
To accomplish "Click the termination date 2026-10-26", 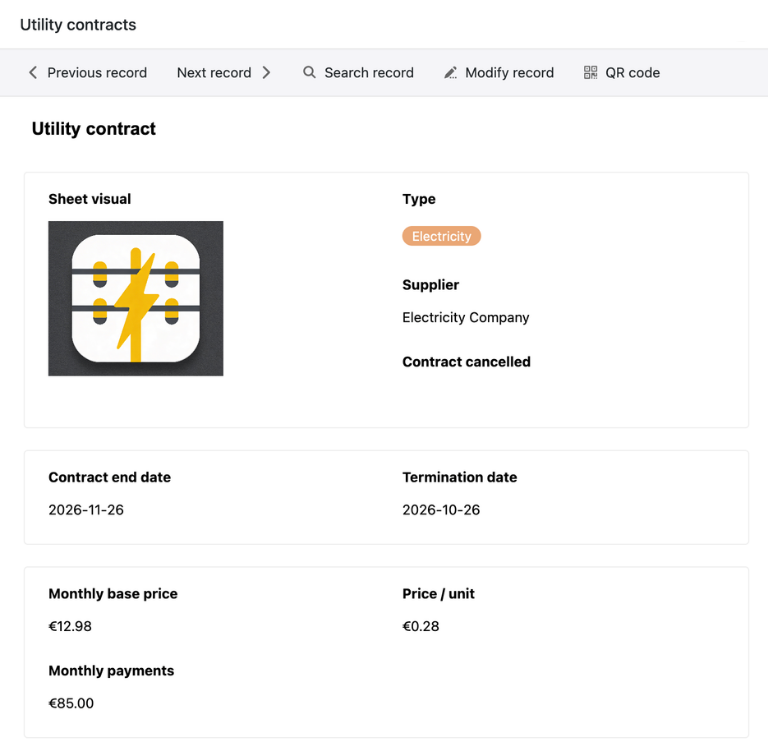I will click(x=441, y=510).
